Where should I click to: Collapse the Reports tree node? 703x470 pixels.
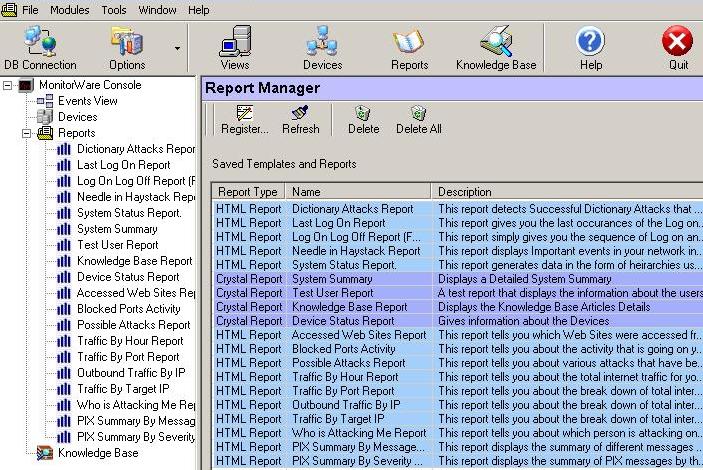(27, 133)
